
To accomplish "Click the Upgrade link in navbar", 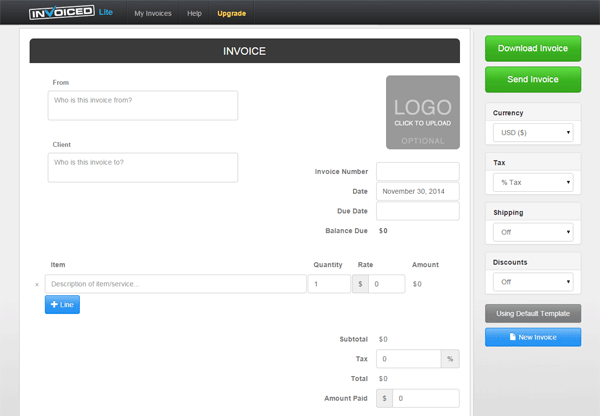I will (232, 13).
